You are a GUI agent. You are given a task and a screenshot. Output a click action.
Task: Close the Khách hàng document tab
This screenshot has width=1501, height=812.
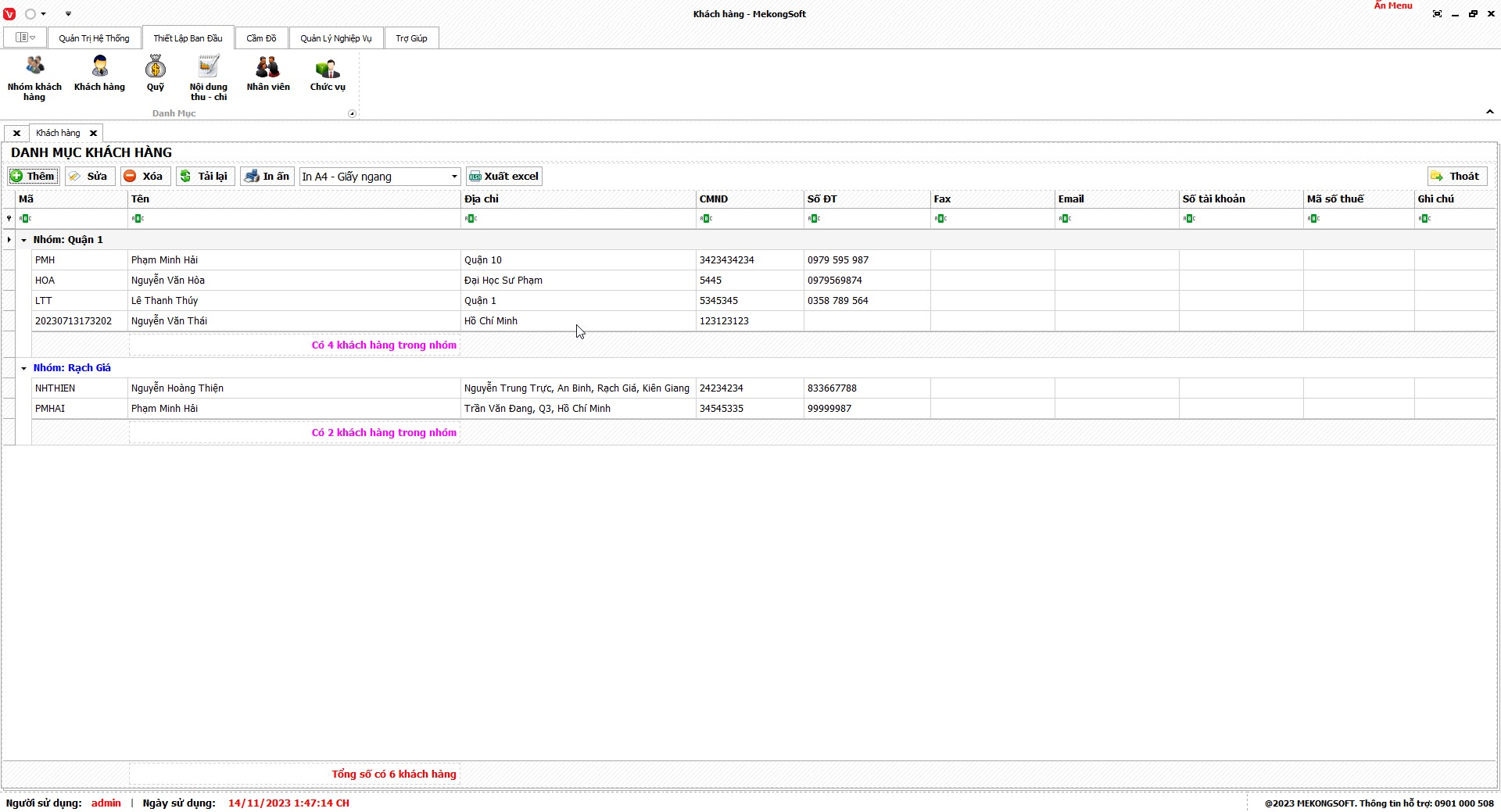tap(93, 133)
